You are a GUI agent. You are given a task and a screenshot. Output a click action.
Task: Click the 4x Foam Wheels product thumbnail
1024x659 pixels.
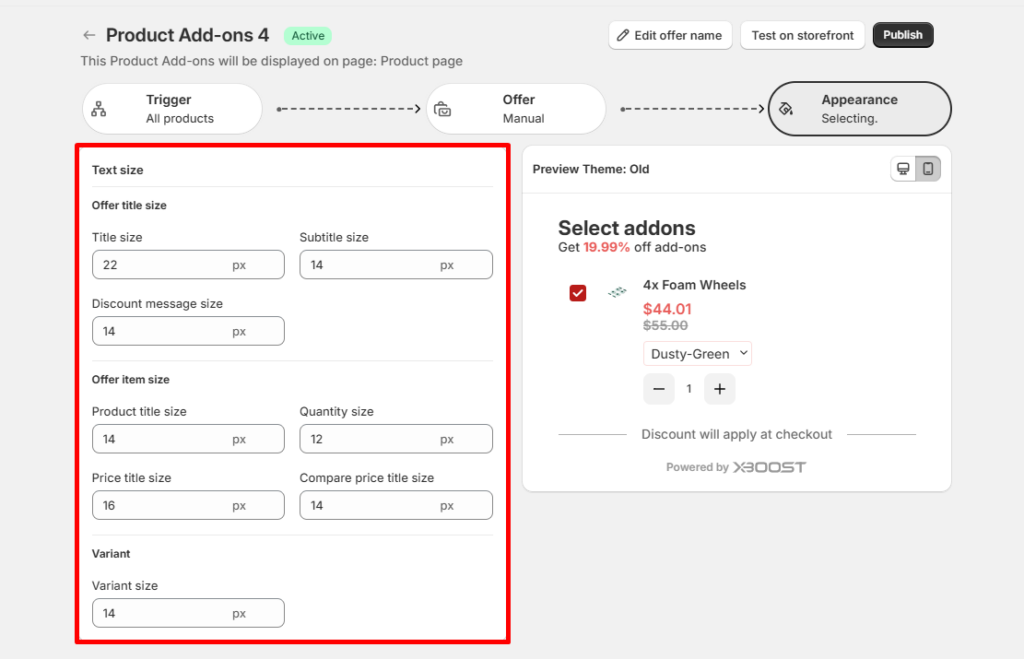pos(617,292)
